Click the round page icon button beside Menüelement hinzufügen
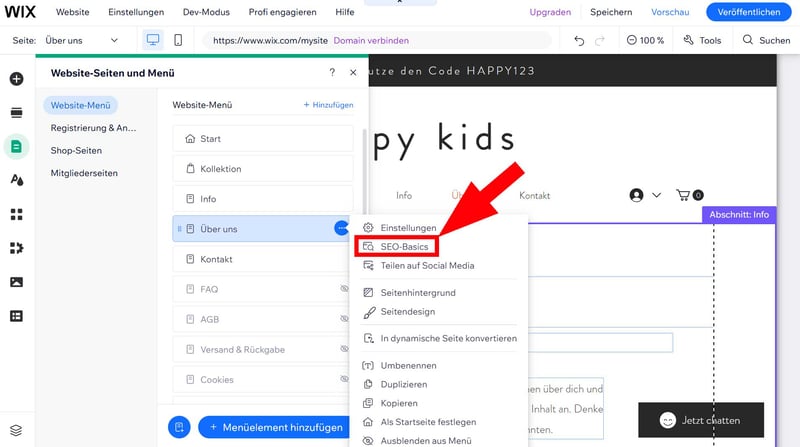The width and height of the screenshot is (800, 447). pos(179,427)
